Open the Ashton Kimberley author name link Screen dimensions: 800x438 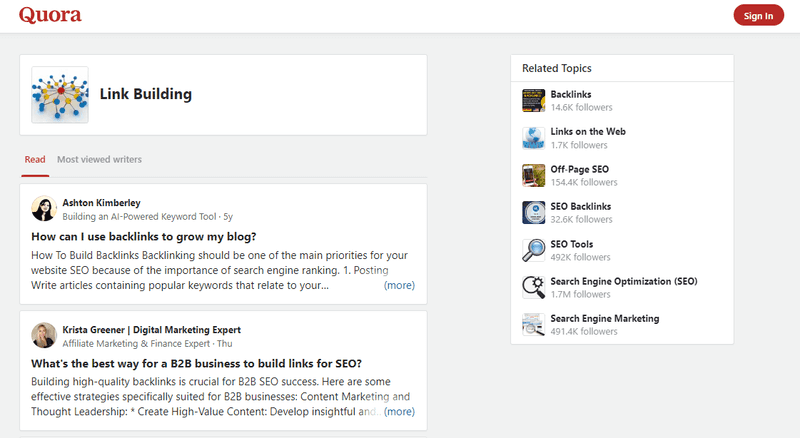(x=102, y=203)
